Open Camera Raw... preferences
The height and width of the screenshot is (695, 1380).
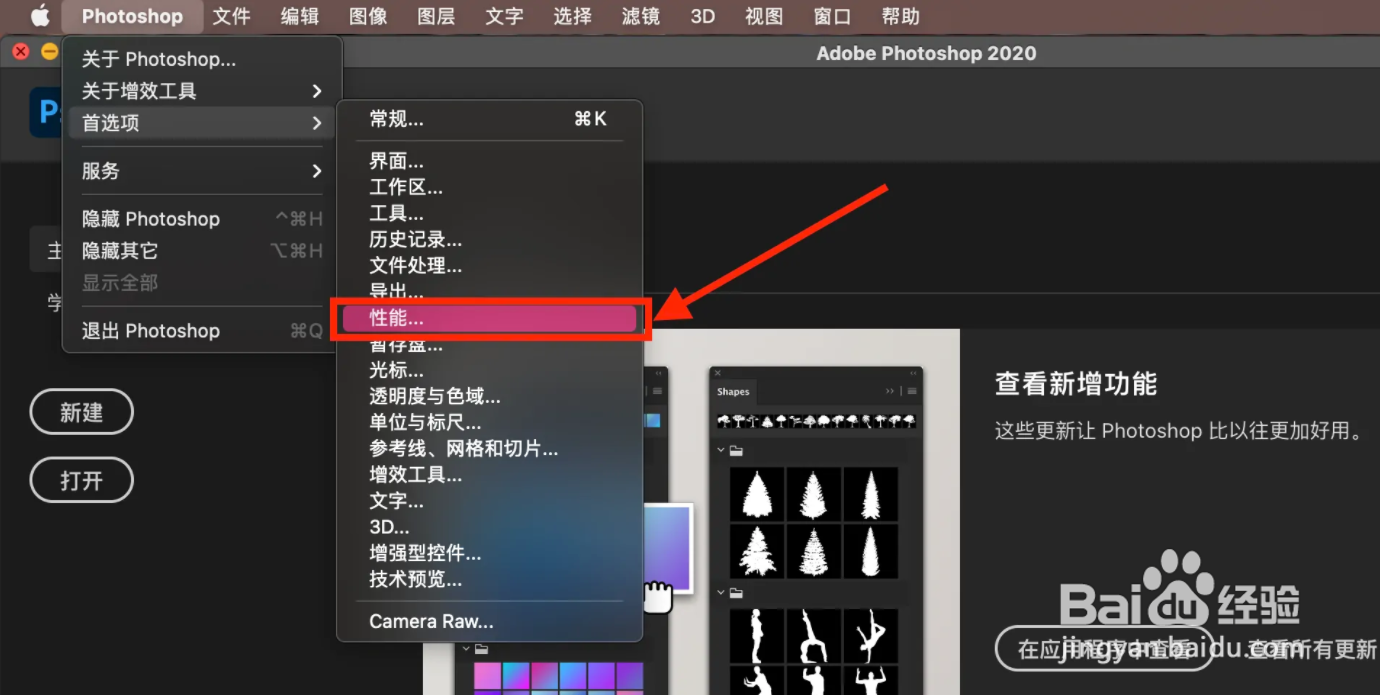click(489, 621)
